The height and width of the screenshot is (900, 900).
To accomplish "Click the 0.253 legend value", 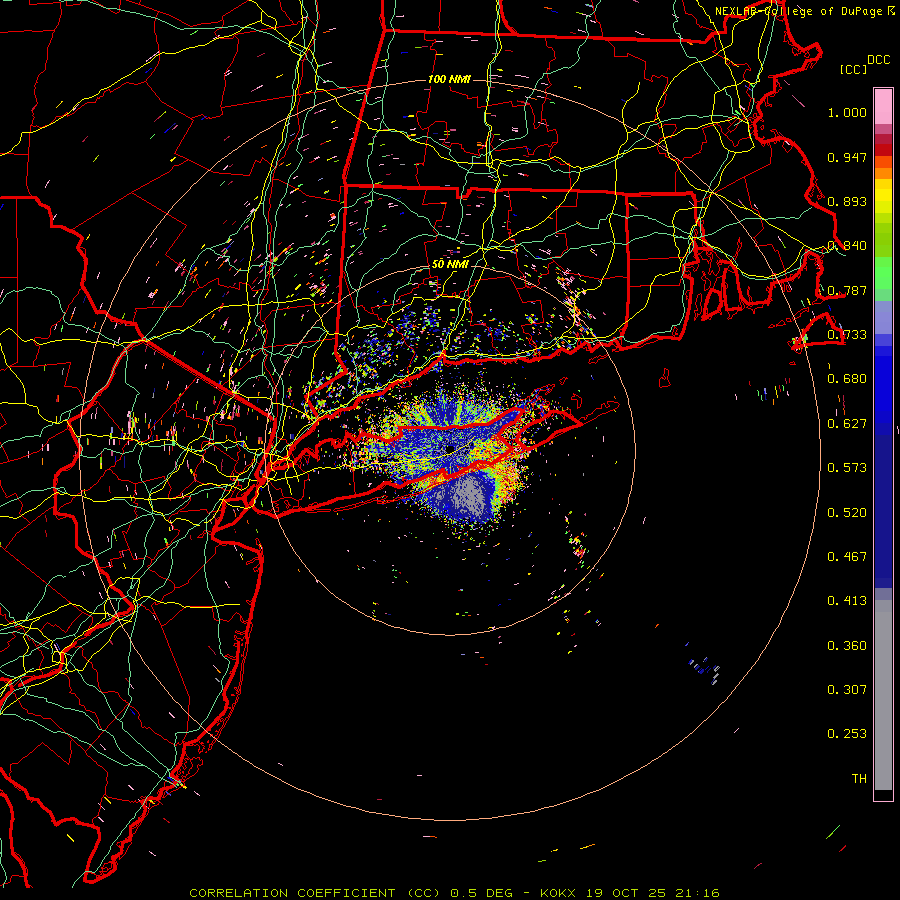I will 847,734.
